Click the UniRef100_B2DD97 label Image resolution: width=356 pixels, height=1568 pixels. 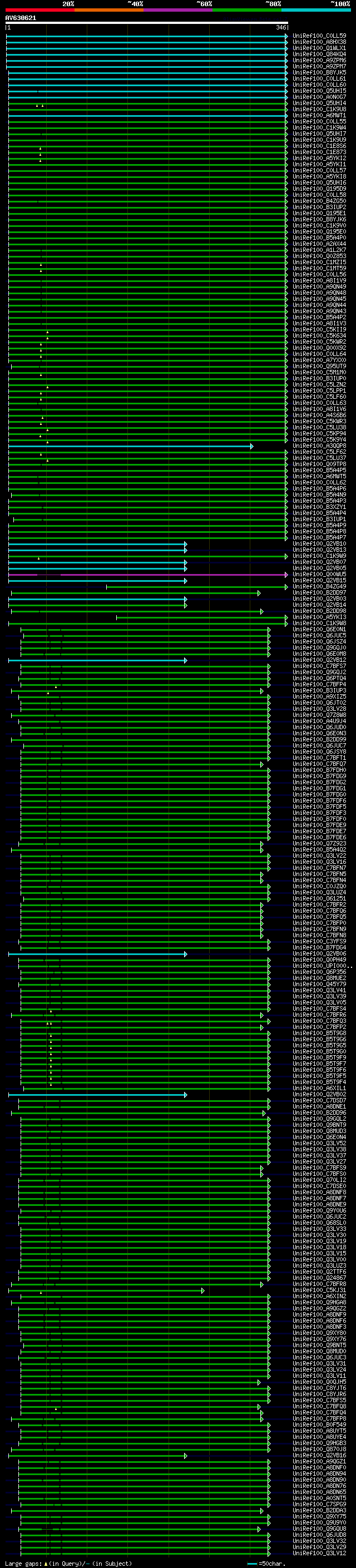tap(319, 593)
